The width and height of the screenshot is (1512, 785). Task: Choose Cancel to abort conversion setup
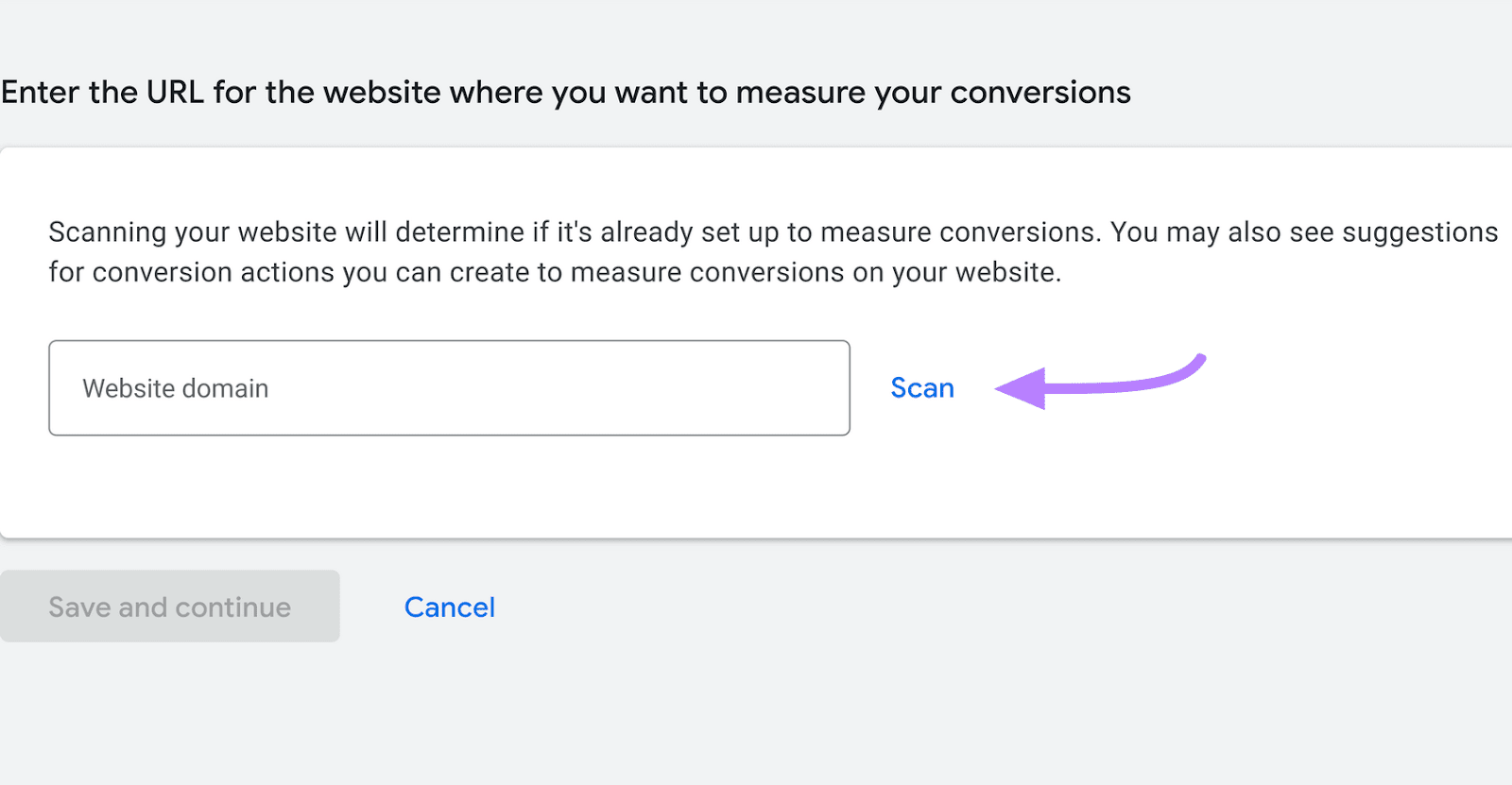pos(449,606)
